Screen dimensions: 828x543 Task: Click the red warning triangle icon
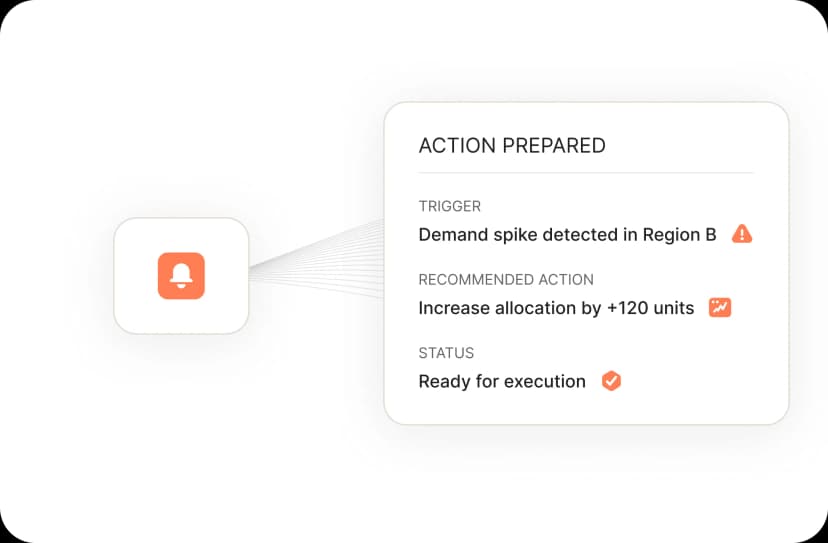(741, 234)
